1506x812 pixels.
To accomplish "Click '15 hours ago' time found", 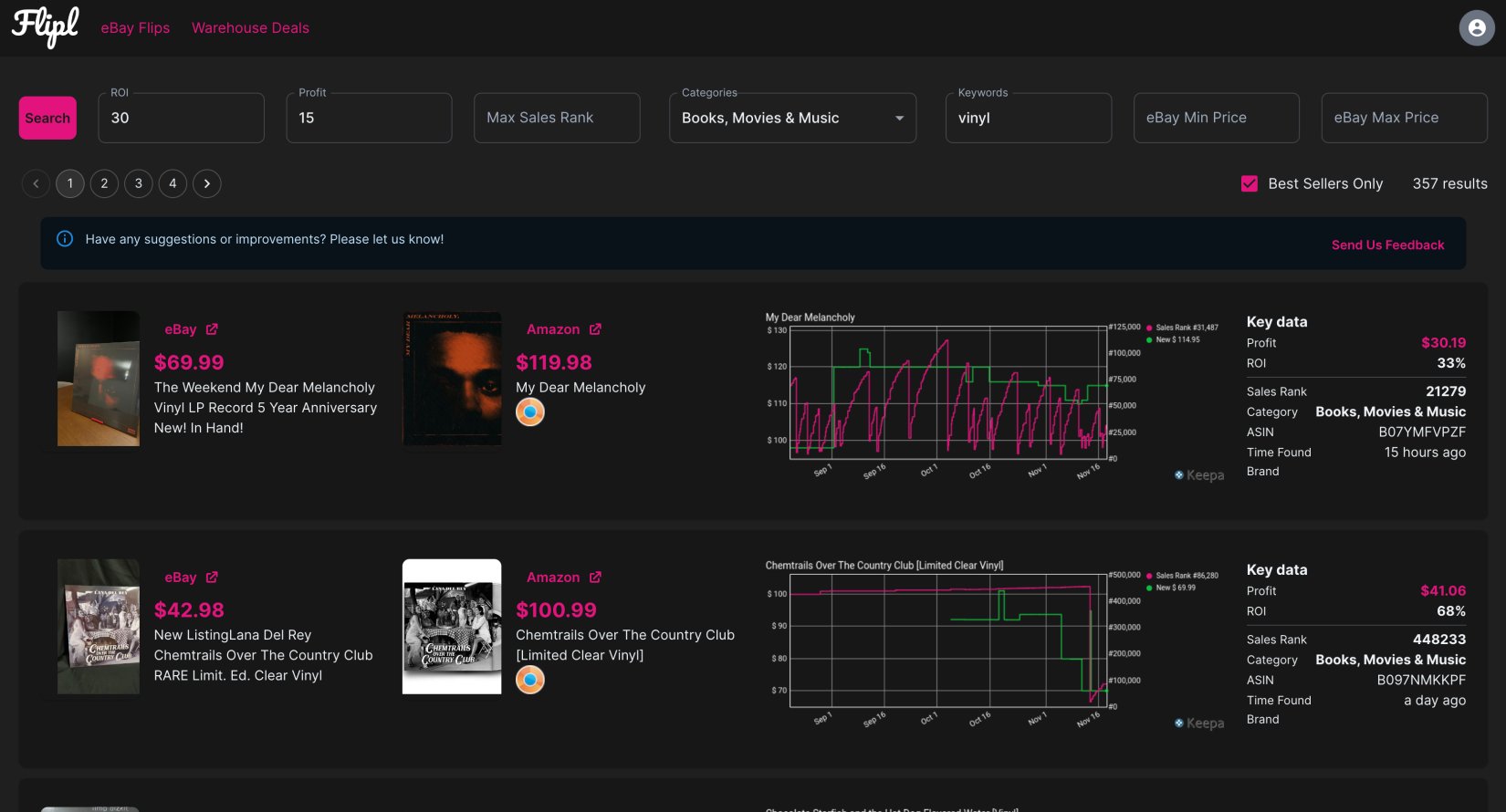I will tap(1425, 453).
